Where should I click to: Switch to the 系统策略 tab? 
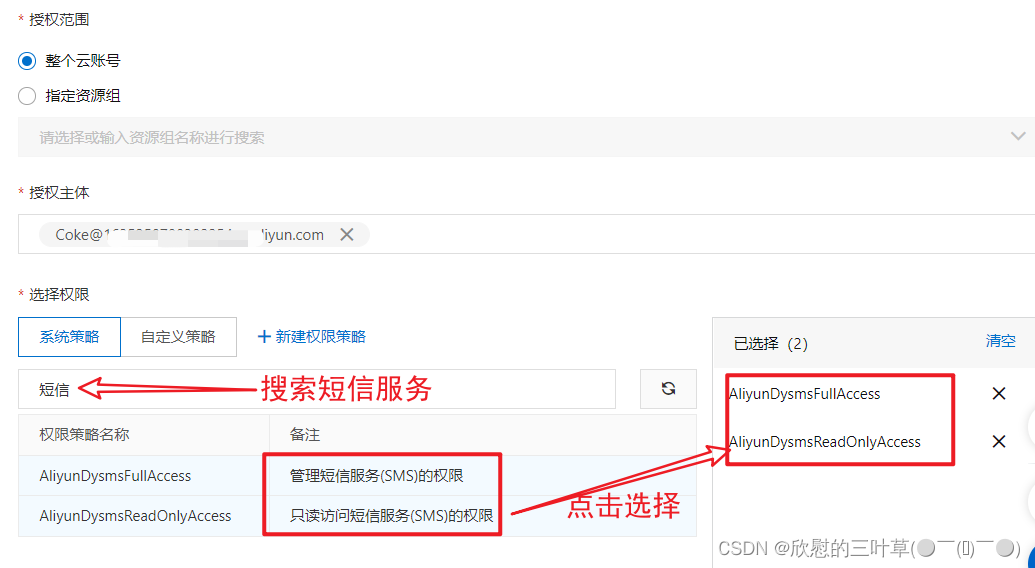pyautogui.click(x=69, y=336)
